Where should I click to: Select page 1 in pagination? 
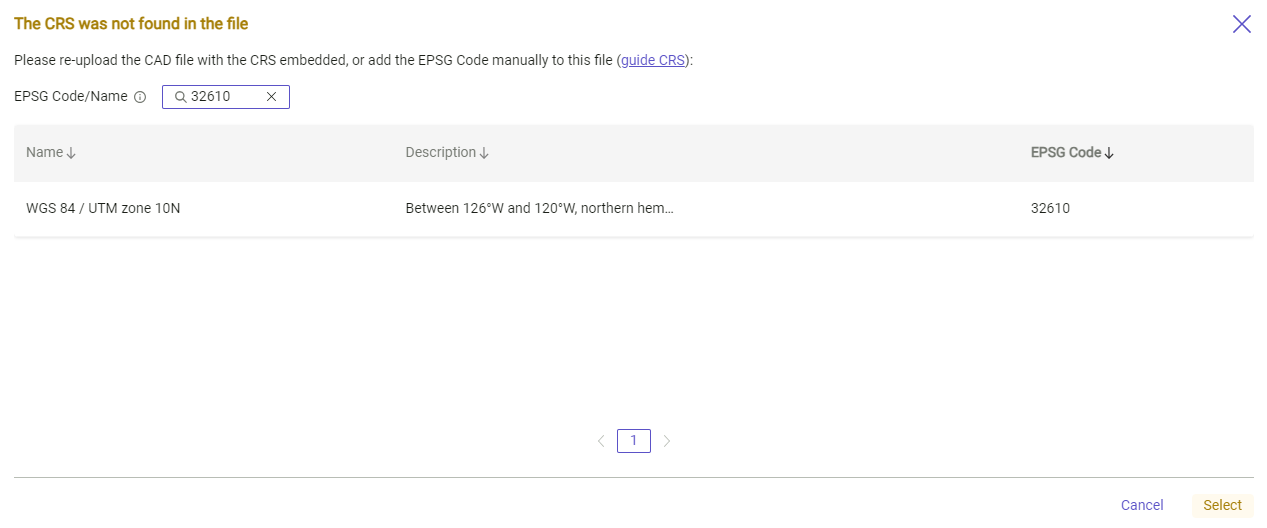point(634,441)
